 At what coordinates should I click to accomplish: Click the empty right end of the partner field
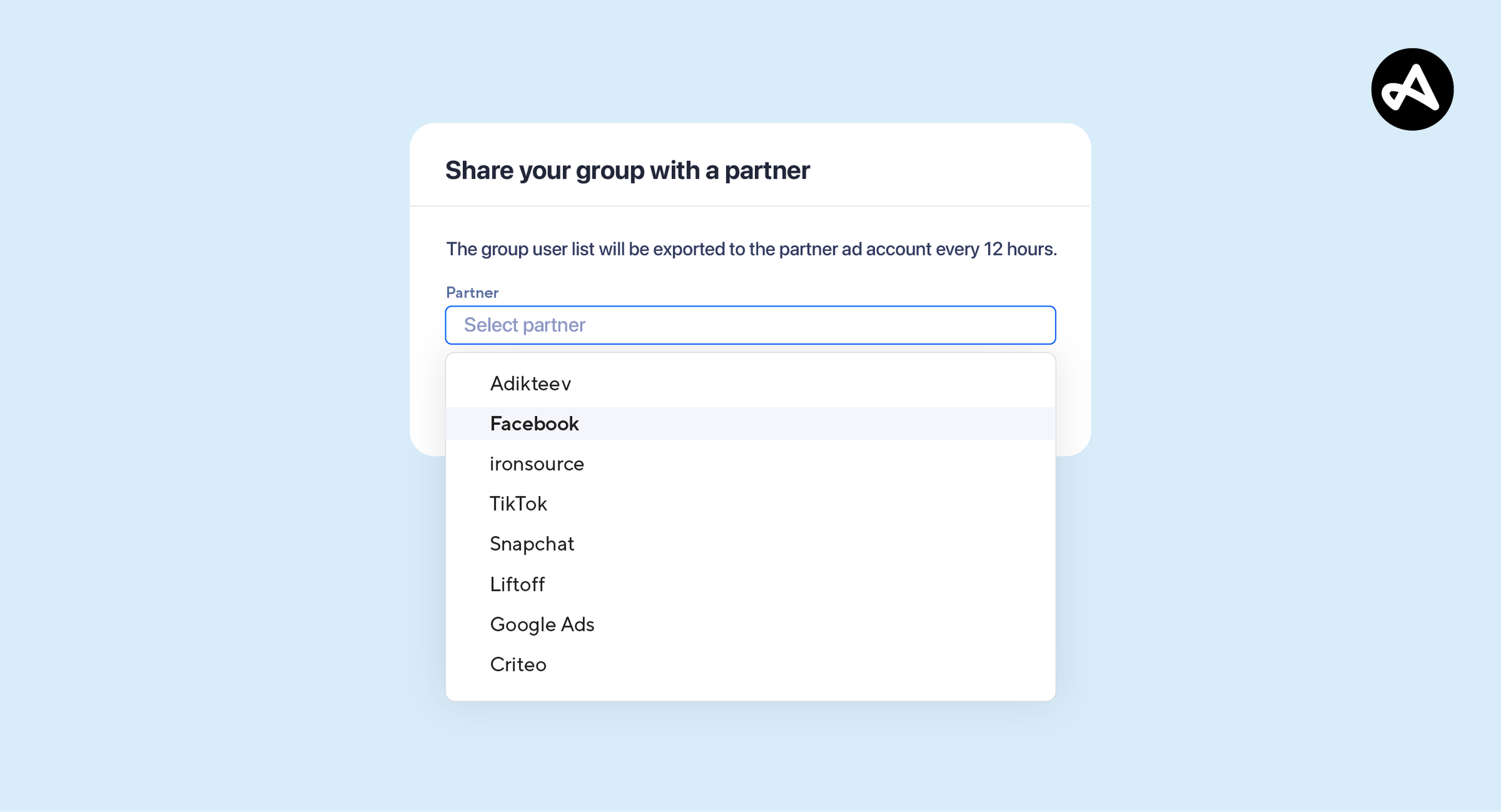tap(991, 325)
